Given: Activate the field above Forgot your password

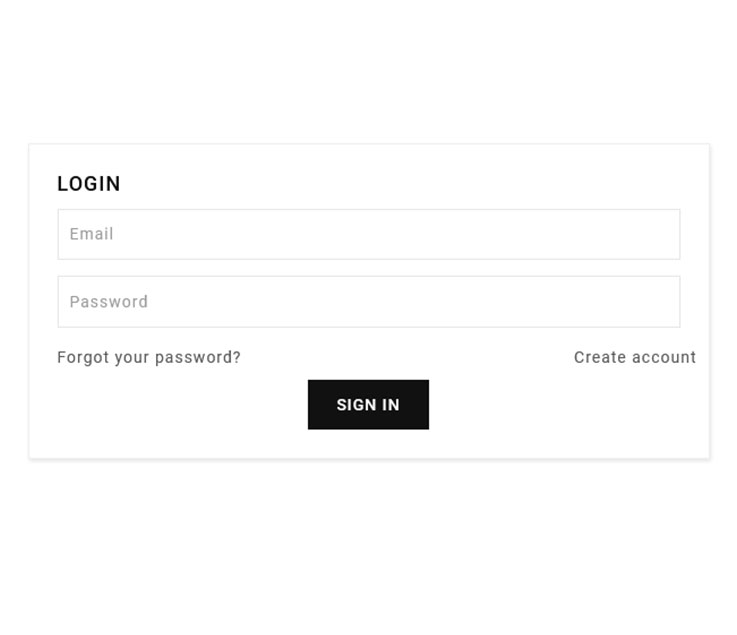Looking at the screenshot, I should click(368, 301).
